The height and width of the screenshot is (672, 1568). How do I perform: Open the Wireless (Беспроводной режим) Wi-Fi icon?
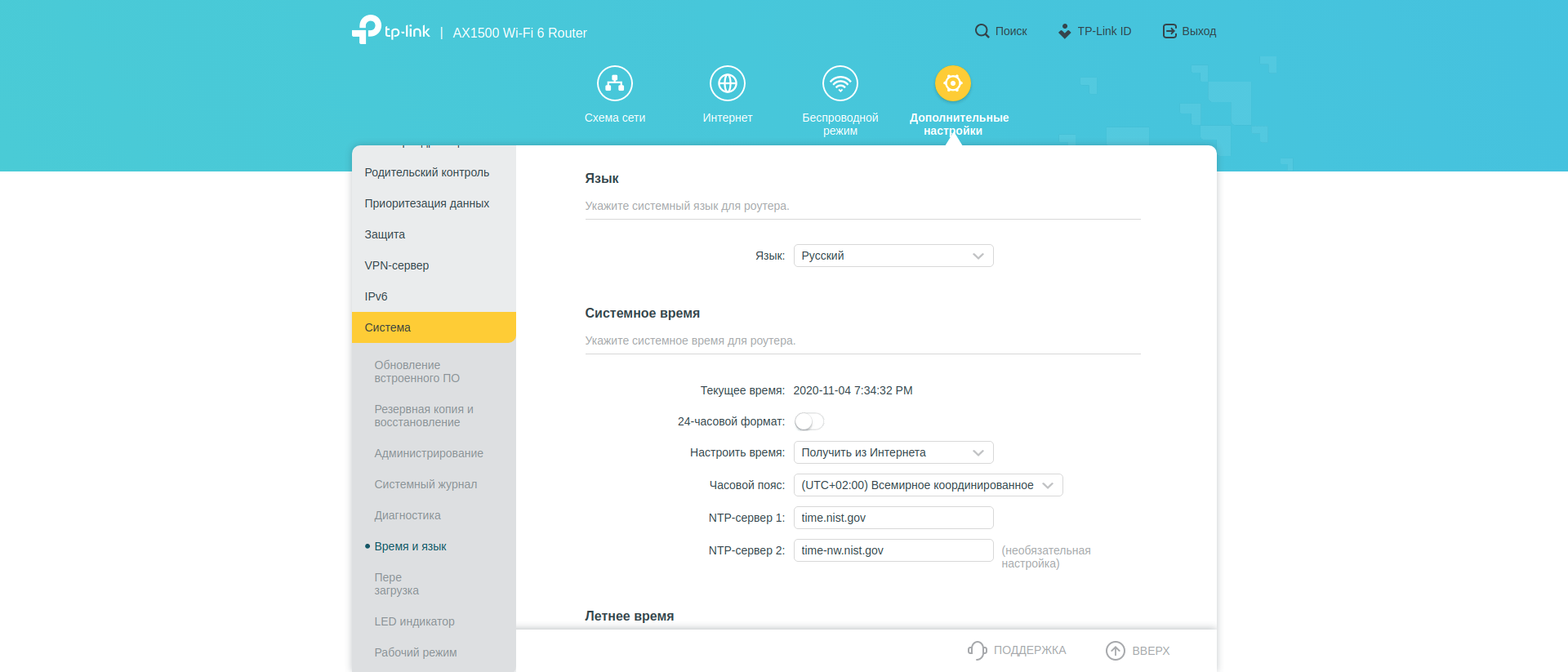coord(840,83)
